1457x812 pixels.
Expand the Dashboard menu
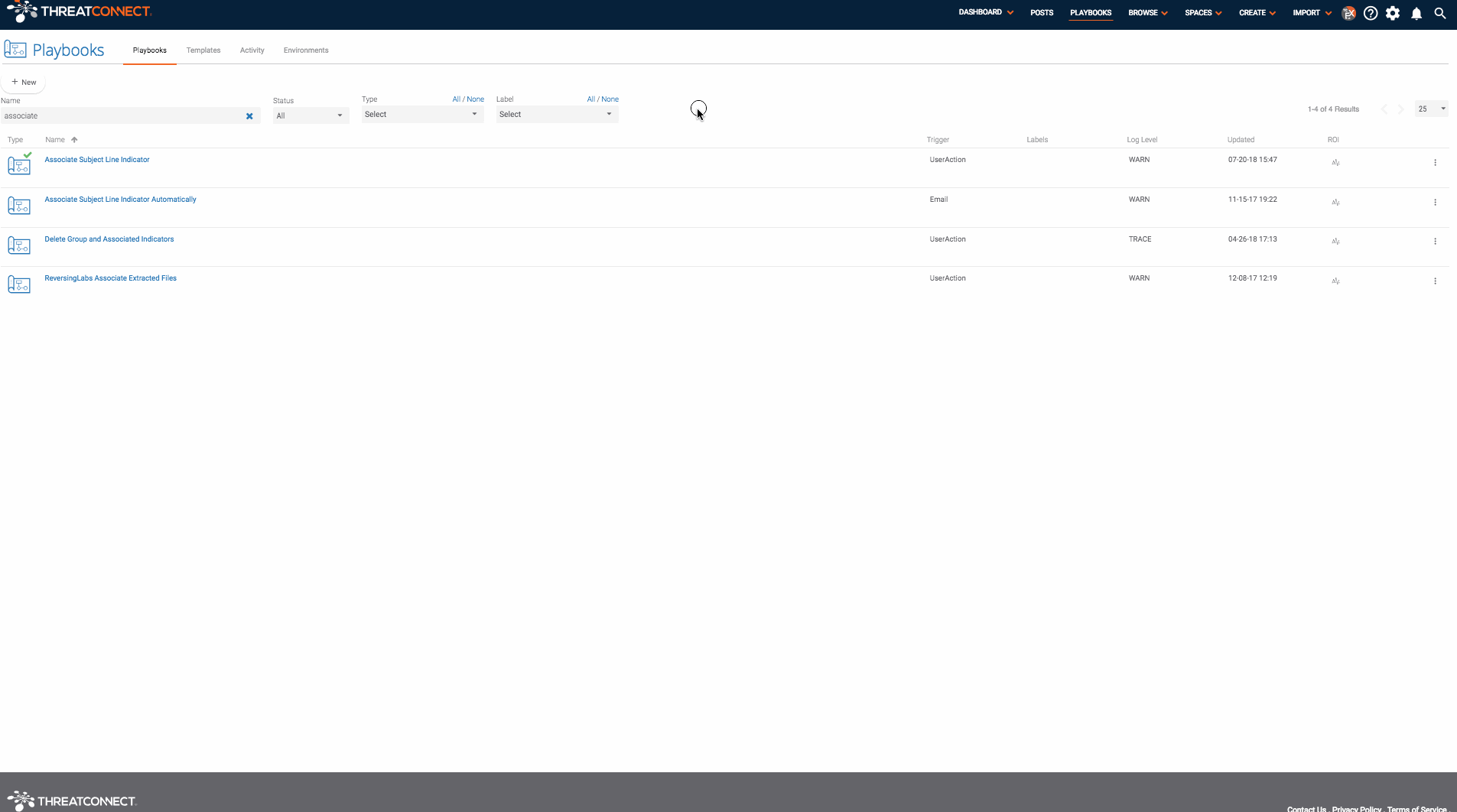986,12
